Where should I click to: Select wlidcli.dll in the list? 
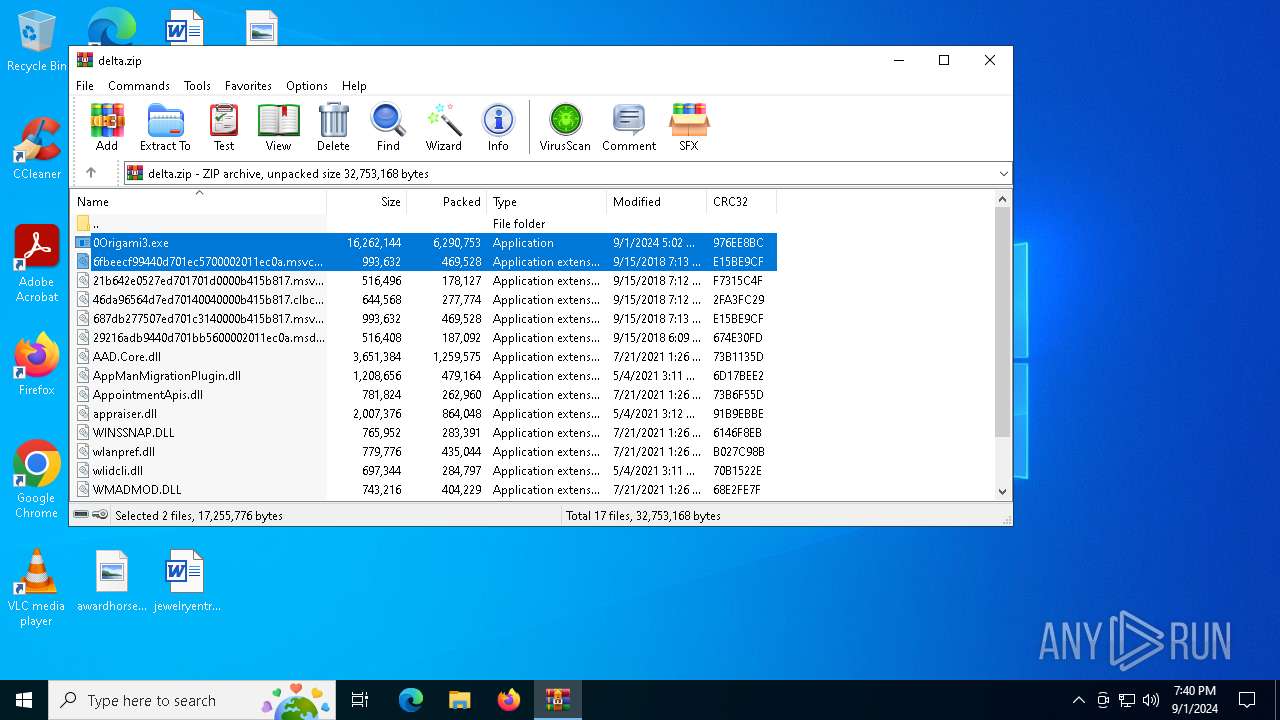pos(424,471)
